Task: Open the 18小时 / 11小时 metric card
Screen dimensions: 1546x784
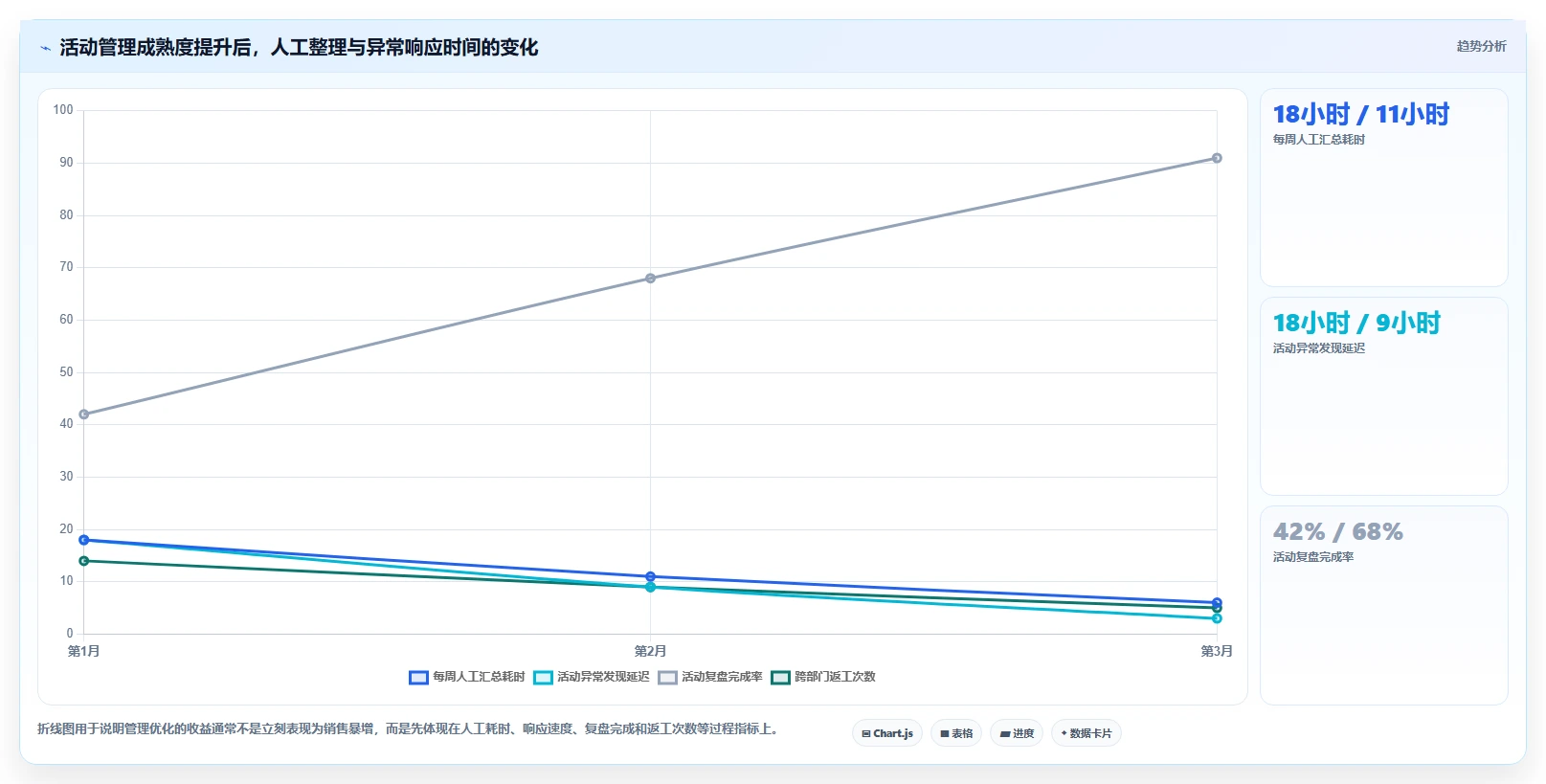Action: click(1384, 188)
